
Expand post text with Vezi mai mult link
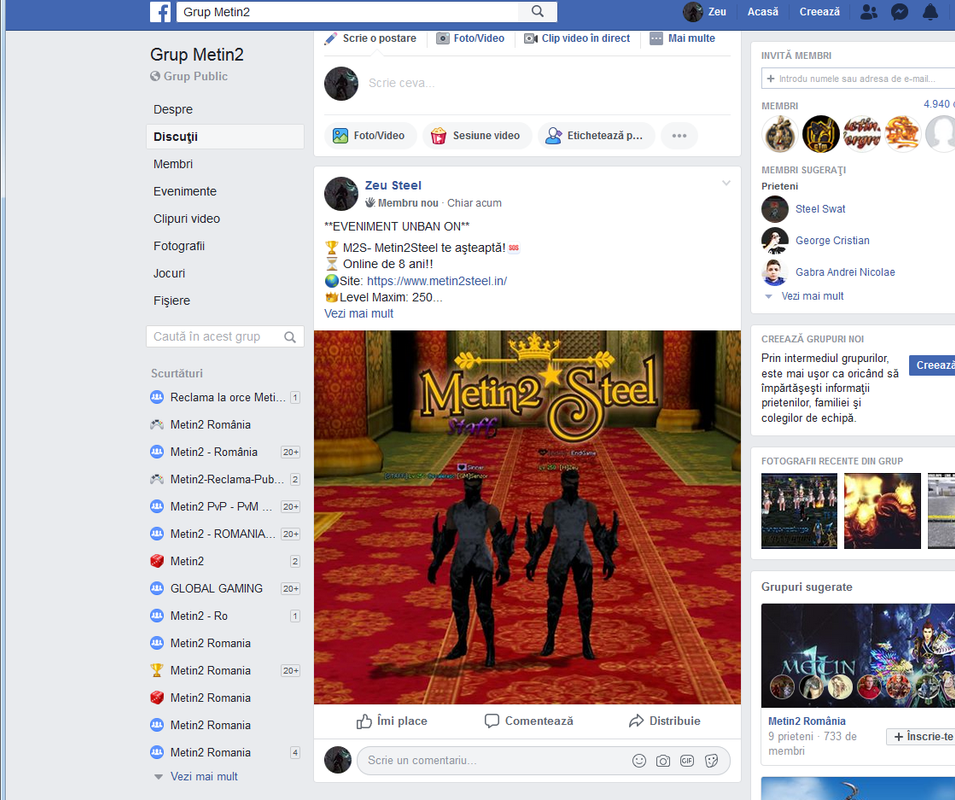tap(359, 314)
